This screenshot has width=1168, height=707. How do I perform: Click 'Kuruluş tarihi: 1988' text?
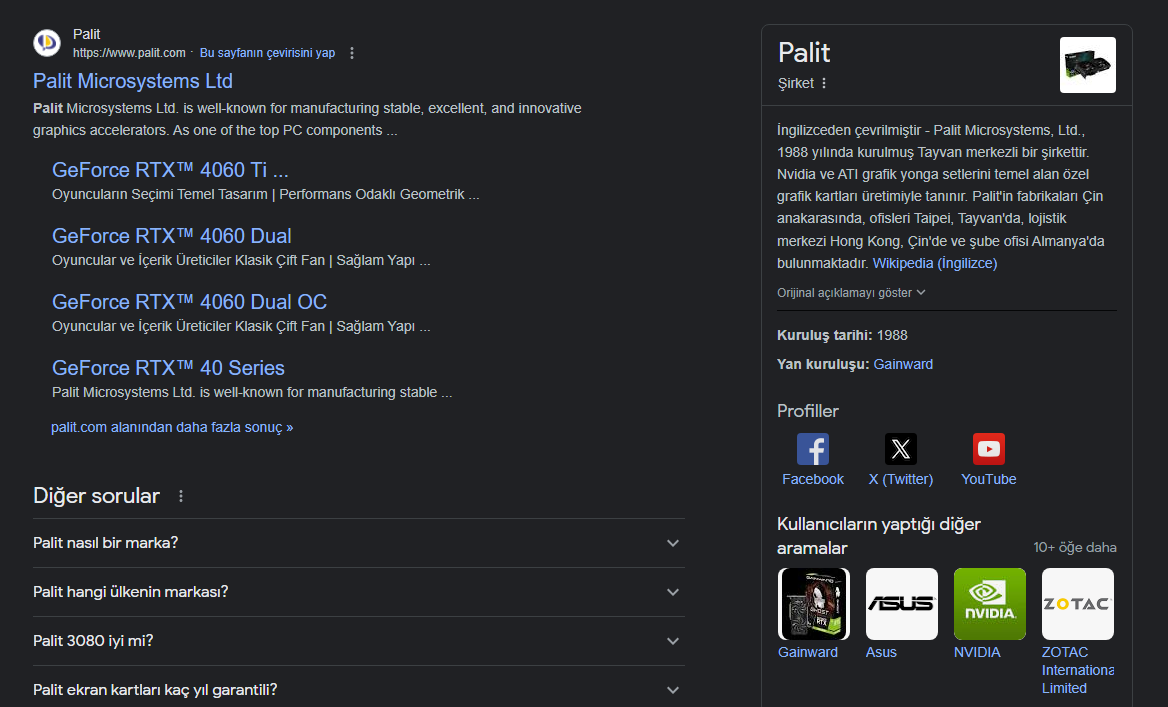(842, 335)
